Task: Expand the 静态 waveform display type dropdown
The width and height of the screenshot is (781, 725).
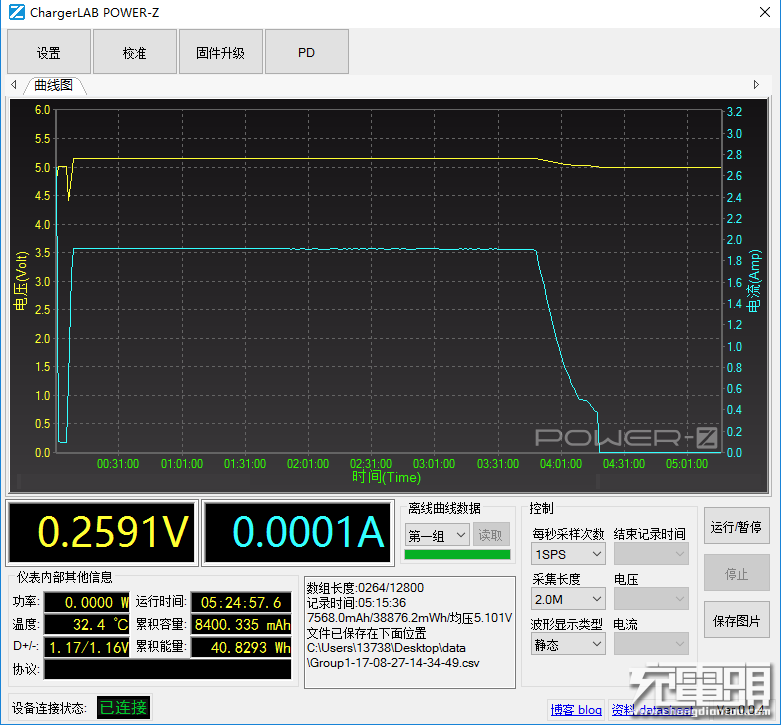Action: pos(568,645)
